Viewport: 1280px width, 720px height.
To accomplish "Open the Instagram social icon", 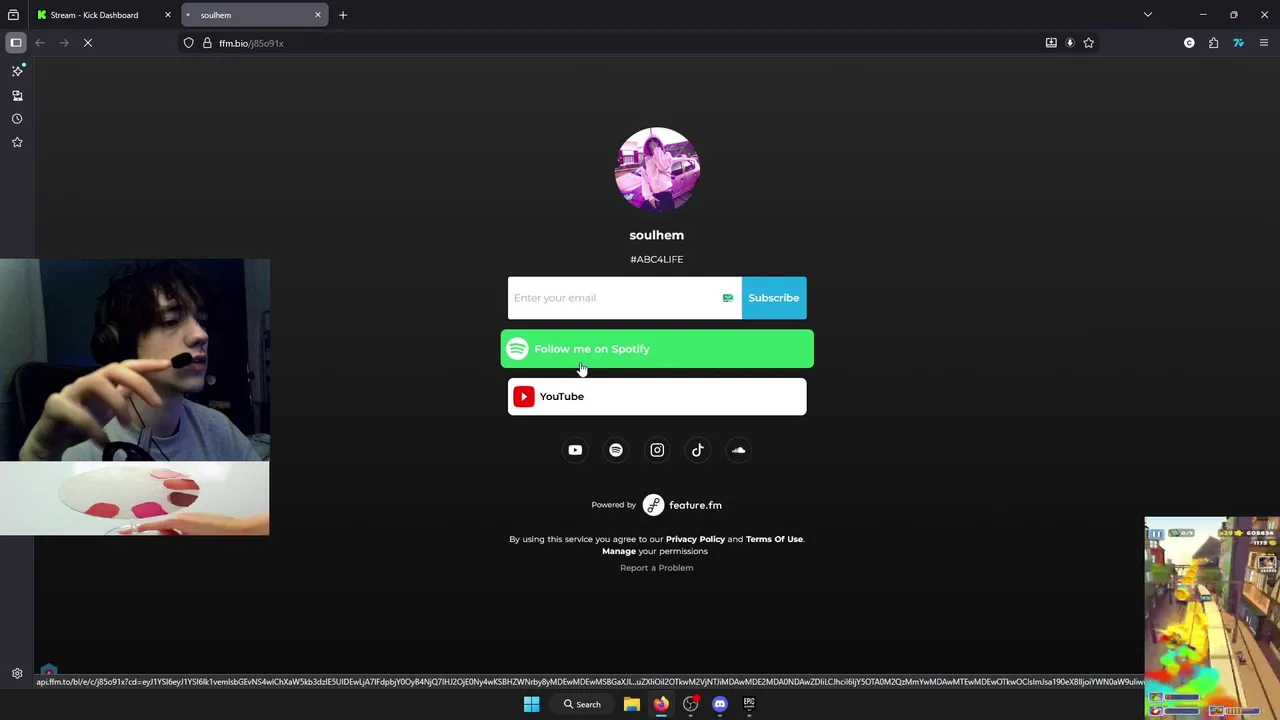I will (657, 450).
